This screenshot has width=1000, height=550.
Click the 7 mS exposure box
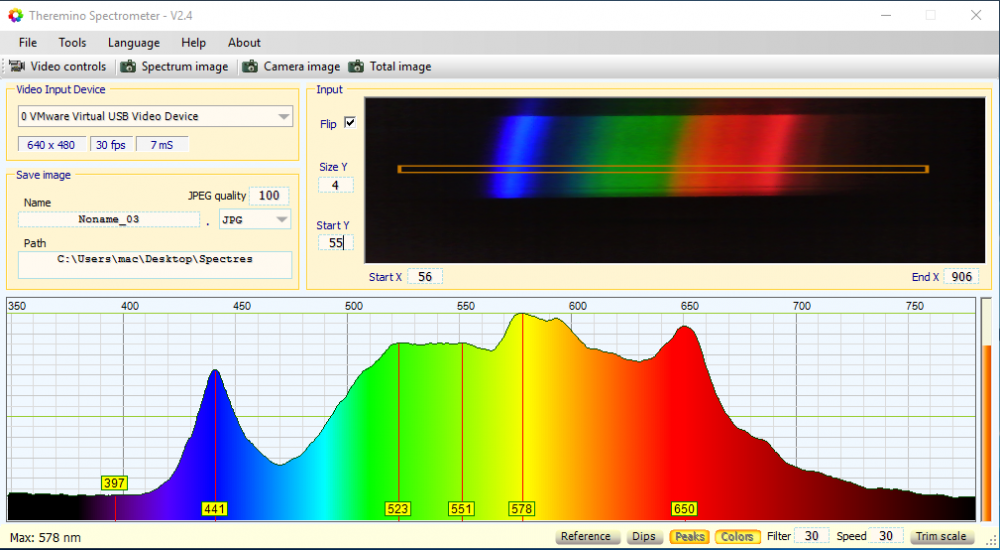(x=162, y=145)
